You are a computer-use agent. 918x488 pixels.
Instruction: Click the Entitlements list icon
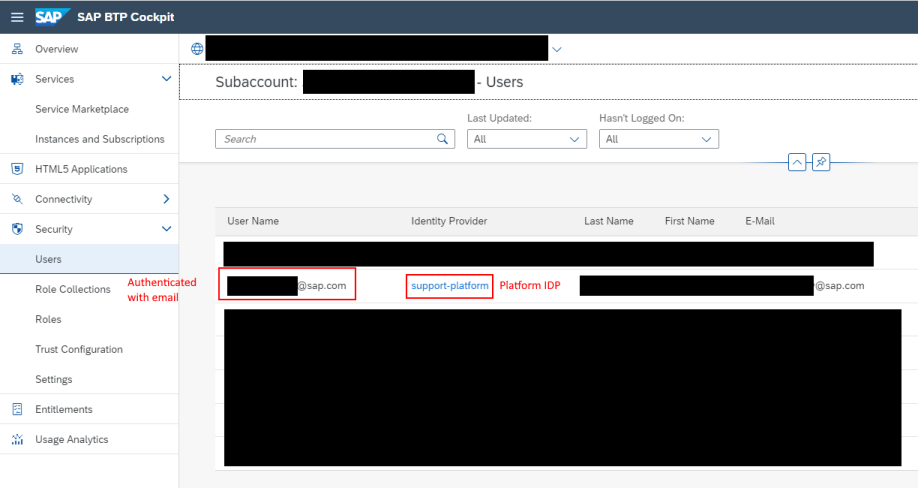tap(18, 409)
